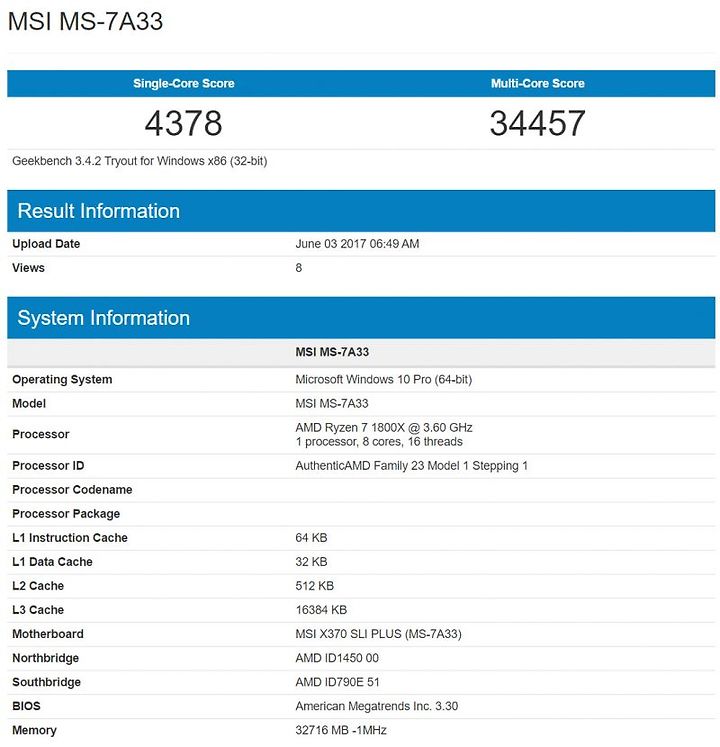Select American Megatrends Inc. 3.30 value
720x747 pixels.
[x=376, y=707]
